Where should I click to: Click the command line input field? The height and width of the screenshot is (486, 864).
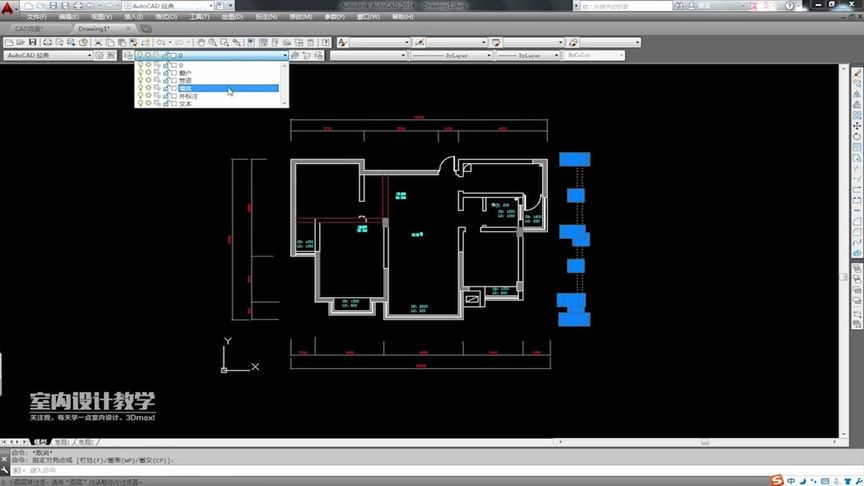click(430, 470)
